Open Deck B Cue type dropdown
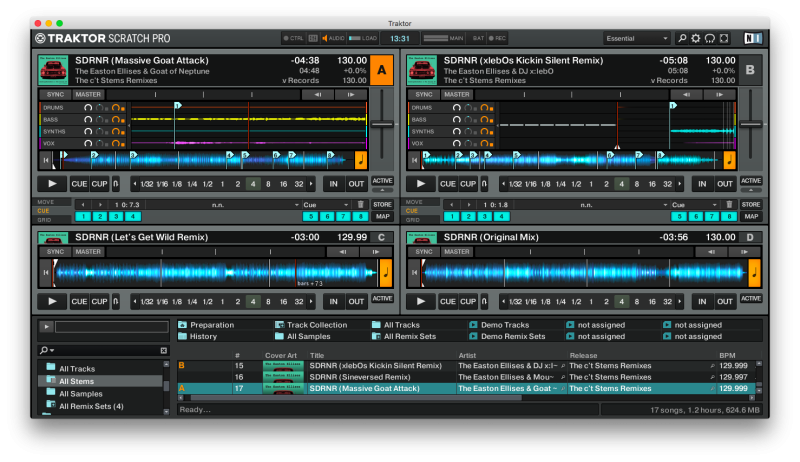The height and width of the screenshot is (462, 800). [694, 204]
